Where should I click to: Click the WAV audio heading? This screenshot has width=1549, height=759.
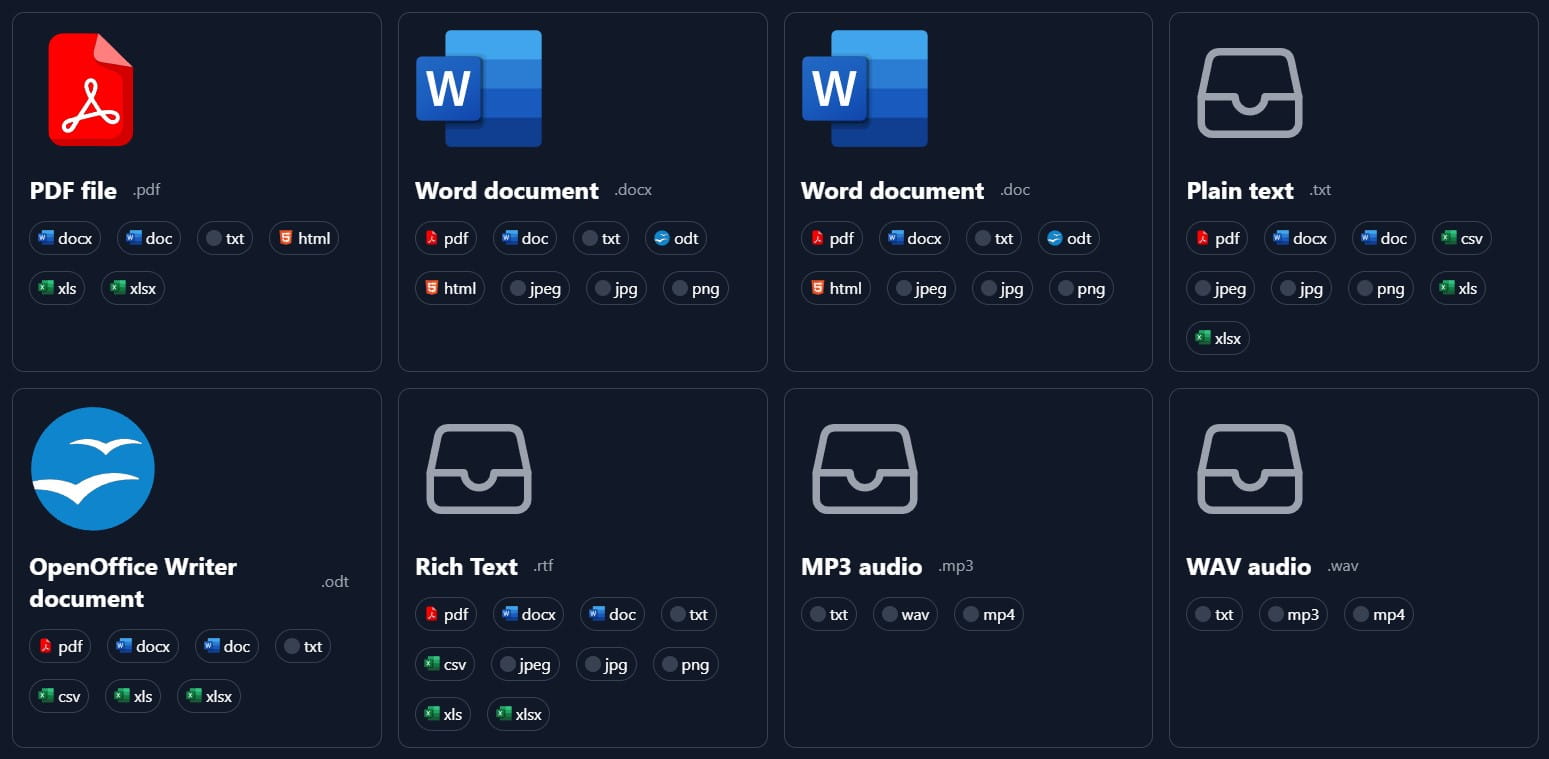pyautogui.click(x=1248, y=566)
